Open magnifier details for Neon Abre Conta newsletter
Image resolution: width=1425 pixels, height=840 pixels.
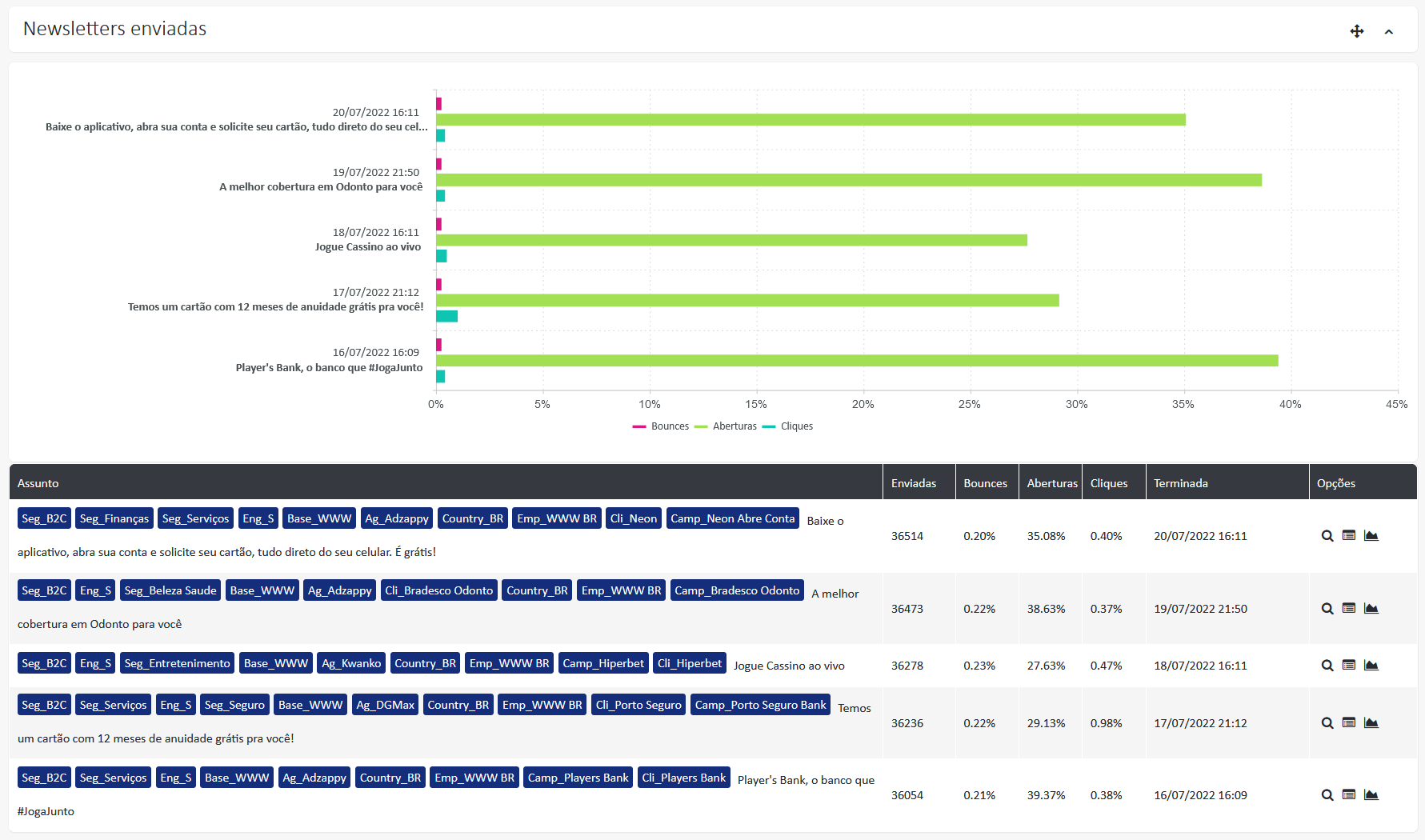click(x=1327, y=536)
